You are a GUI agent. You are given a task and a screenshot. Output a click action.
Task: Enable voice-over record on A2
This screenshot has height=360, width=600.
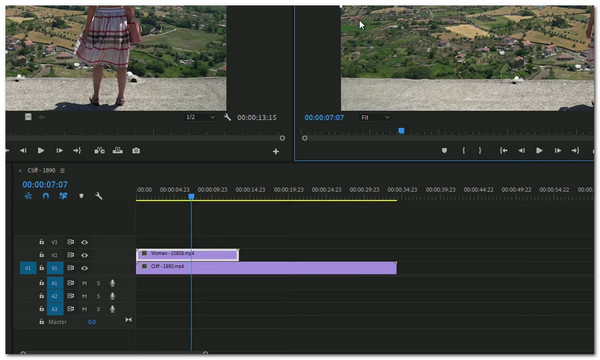pyautogui.click(x=112, y=296)
